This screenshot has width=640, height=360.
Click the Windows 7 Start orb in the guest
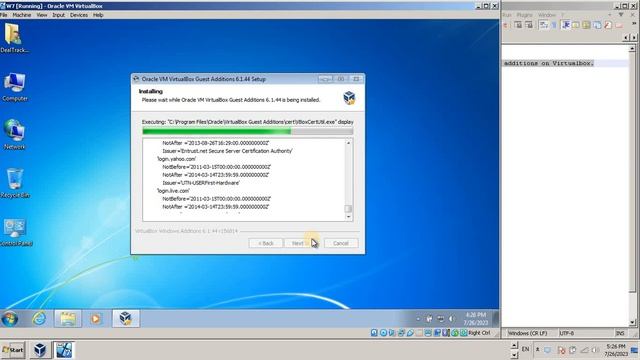click(x=10, y=319)
